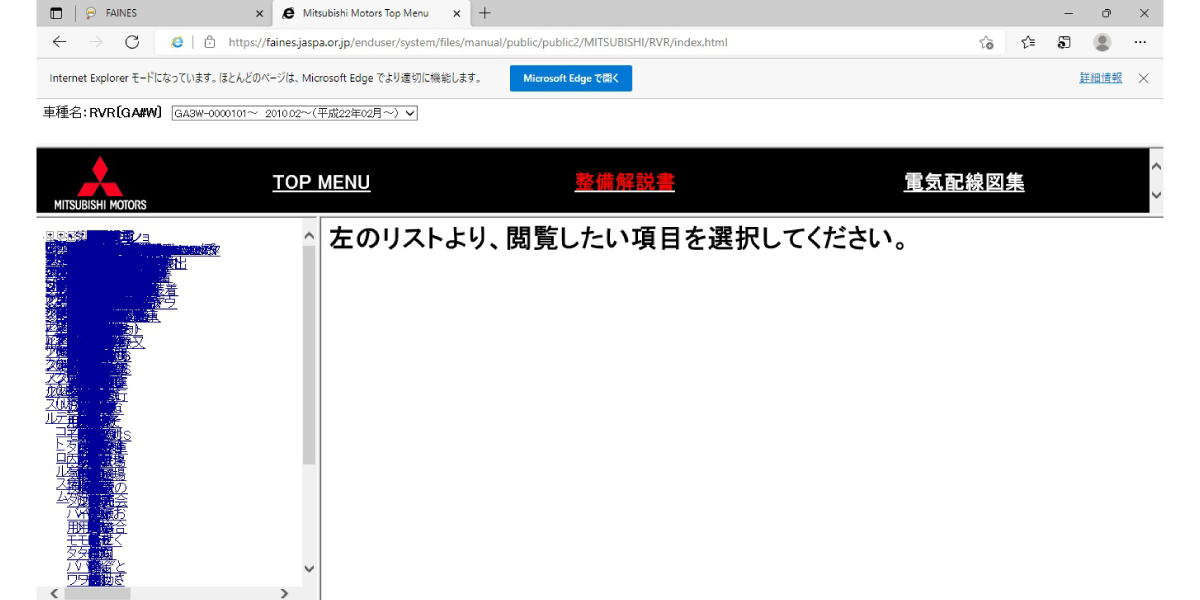Viewport: 1200px width, 600px height.
Task: Dismiss the Internet Explorer mode info bar
Action: point(1144,78)
